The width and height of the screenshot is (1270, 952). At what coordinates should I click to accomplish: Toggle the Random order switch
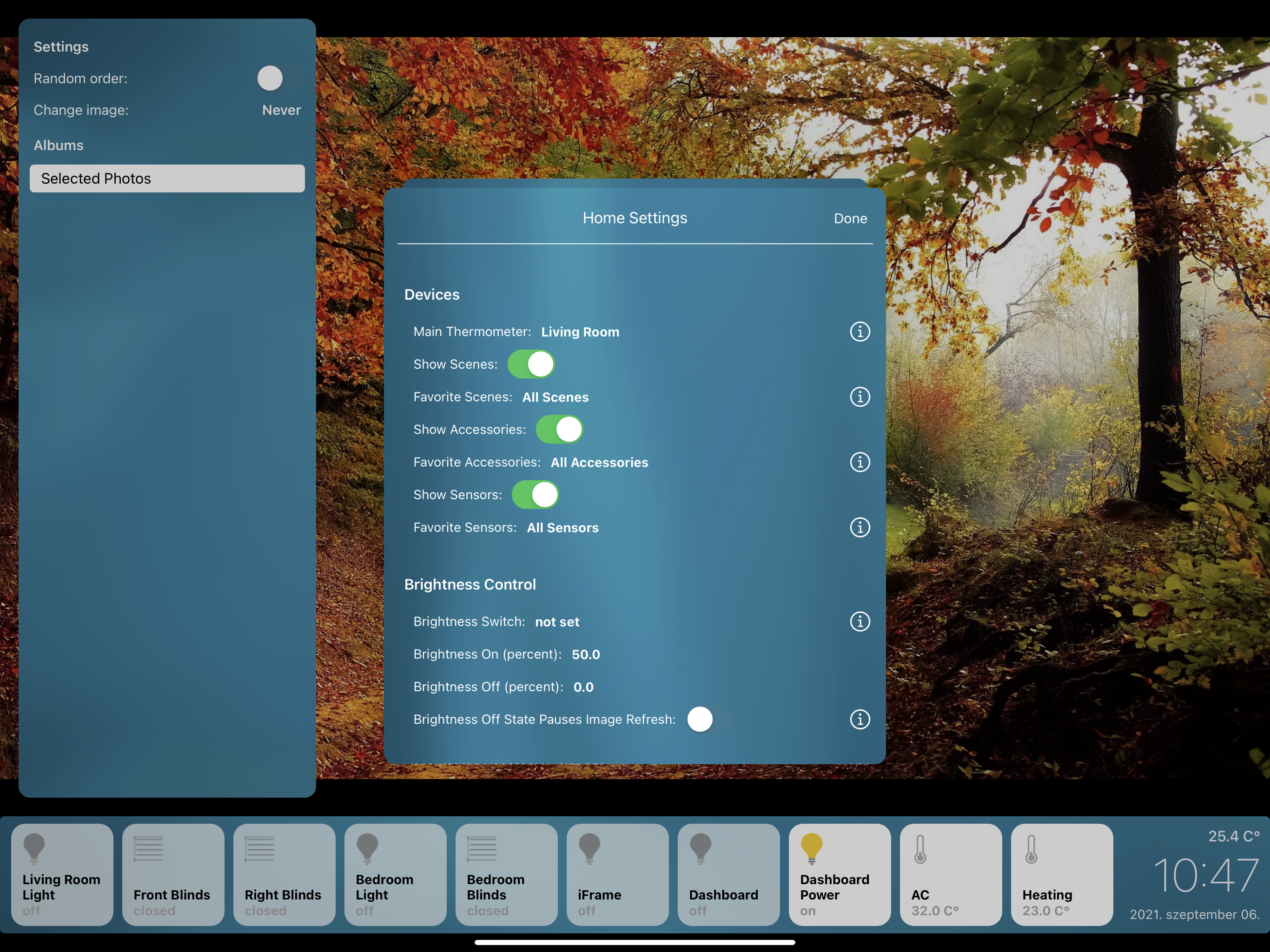tap(278, 78)
